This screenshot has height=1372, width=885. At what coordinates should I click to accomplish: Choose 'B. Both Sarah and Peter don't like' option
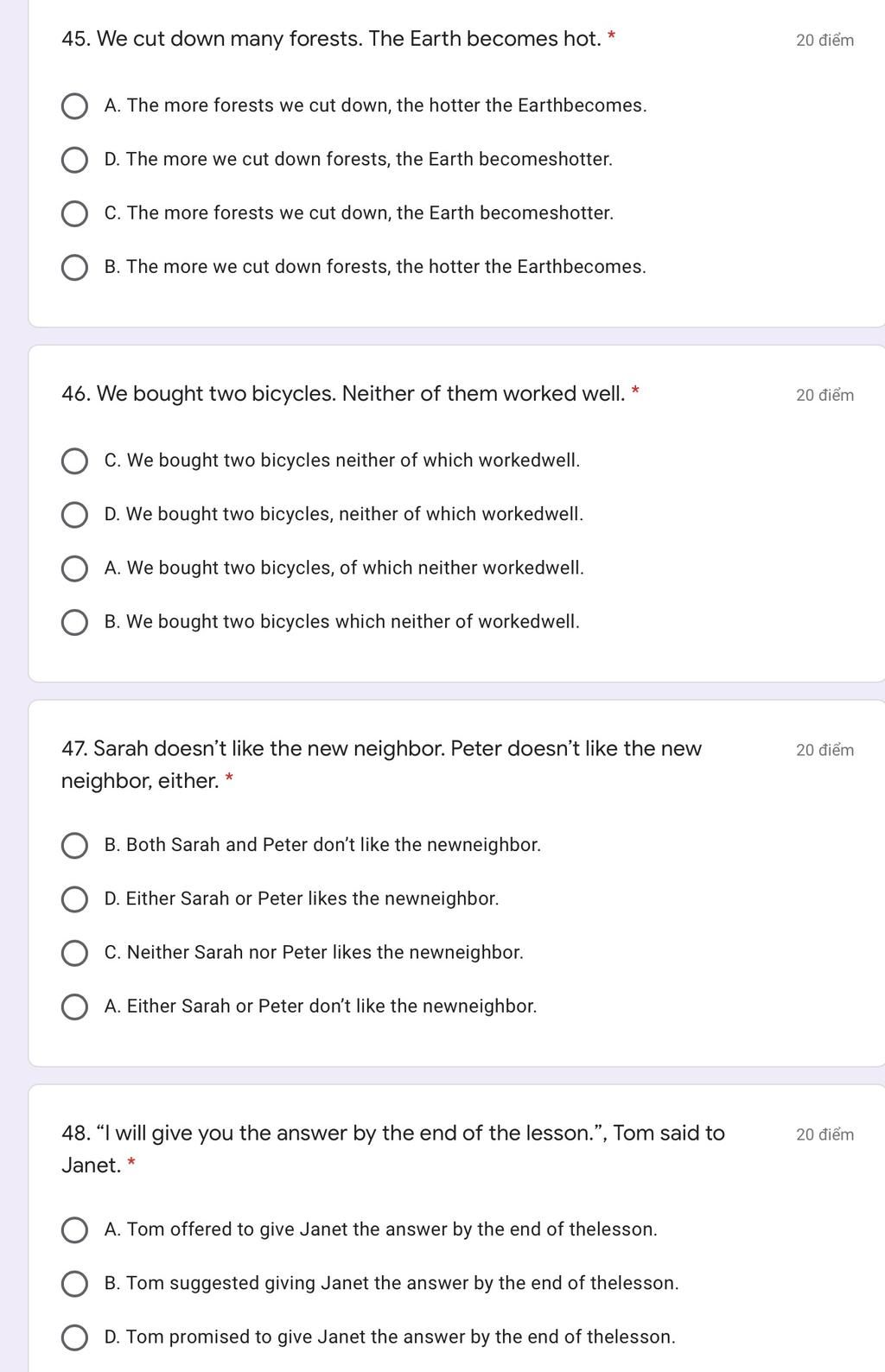(74, 845)
